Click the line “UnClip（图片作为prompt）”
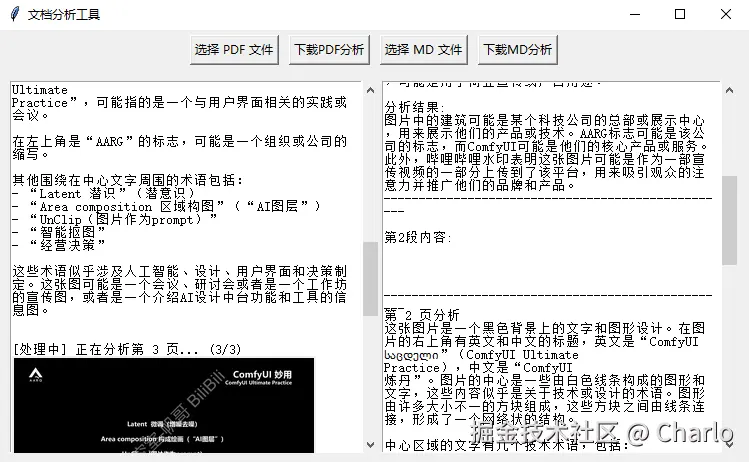The height and width of the screenshot is (462, 749). 123,220
